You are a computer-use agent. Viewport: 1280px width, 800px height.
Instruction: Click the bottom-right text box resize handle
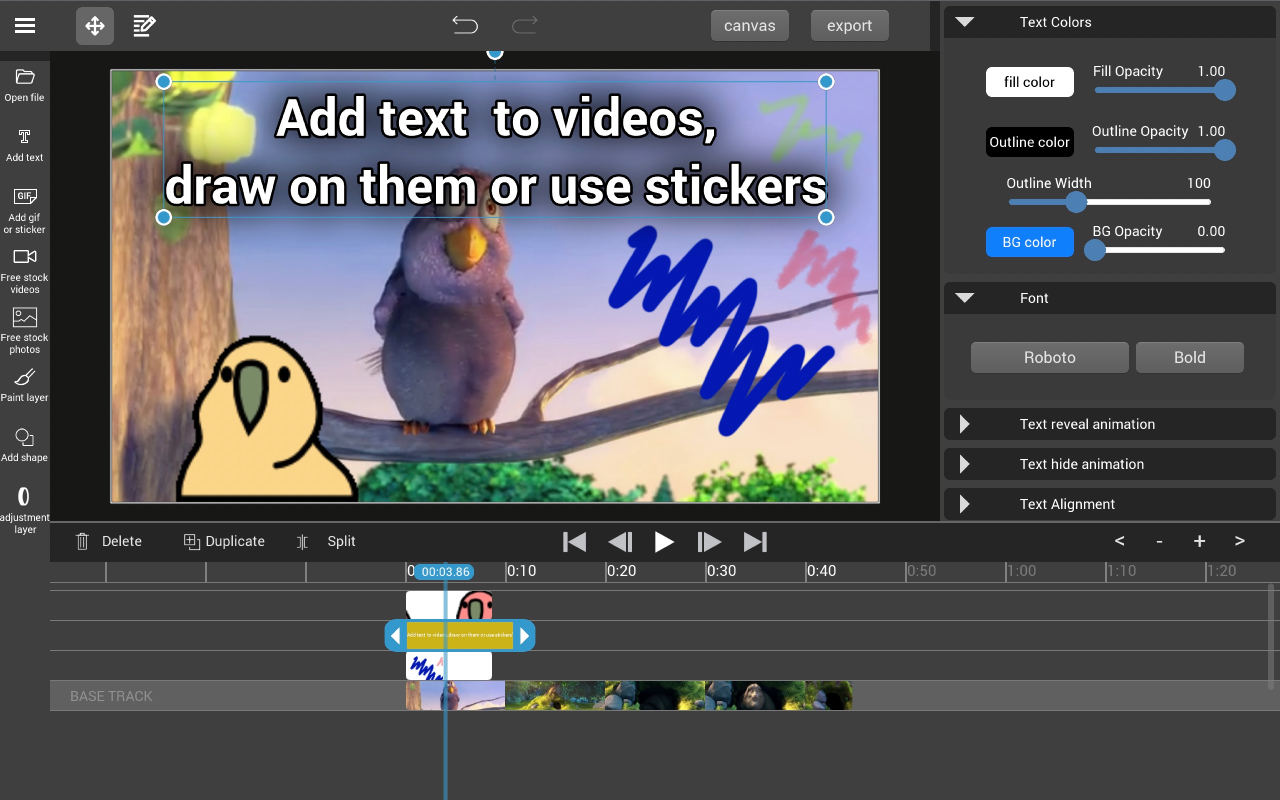(x=826, y=217)
